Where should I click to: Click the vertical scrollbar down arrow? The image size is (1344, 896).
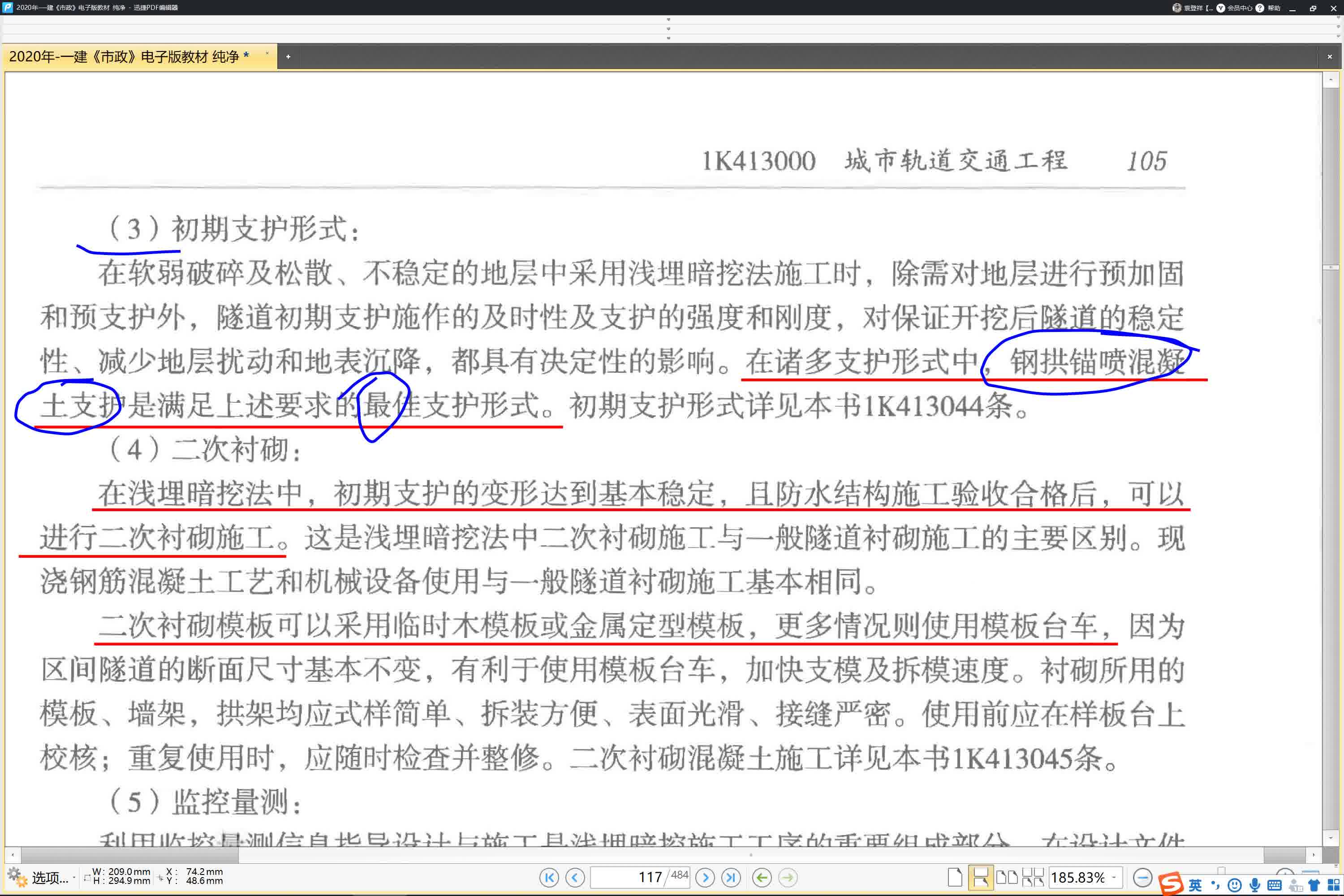coord(1330,838)
